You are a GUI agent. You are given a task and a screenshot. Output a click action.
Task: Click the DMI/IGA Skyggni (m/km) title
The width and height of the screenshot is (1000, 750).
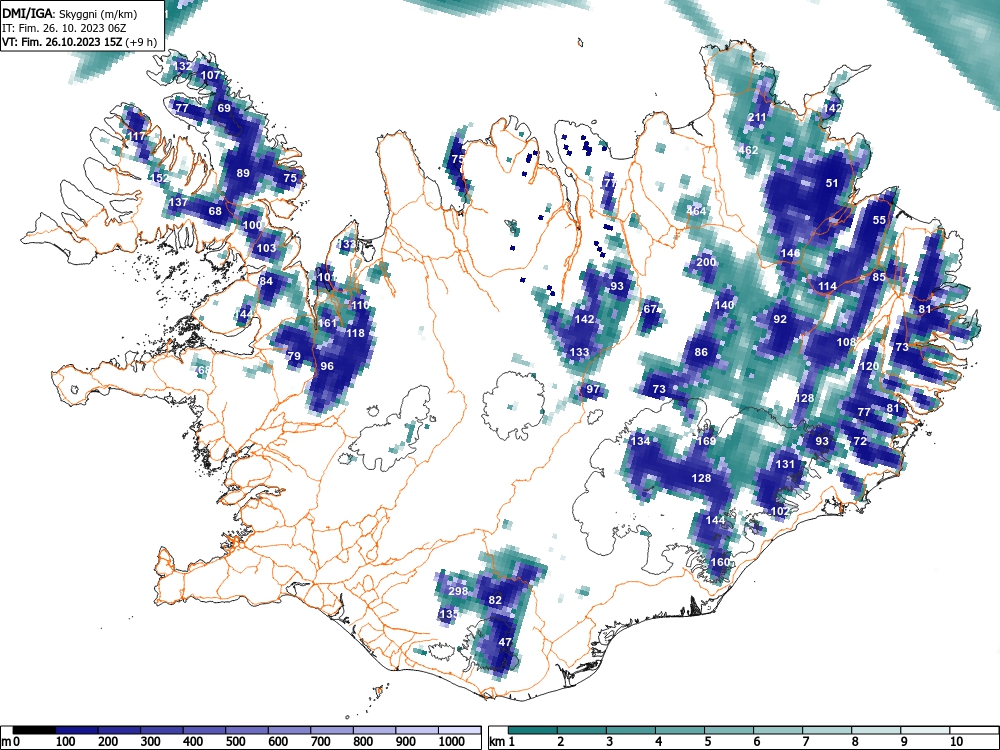pyautogui.click(x=70, y=13)
